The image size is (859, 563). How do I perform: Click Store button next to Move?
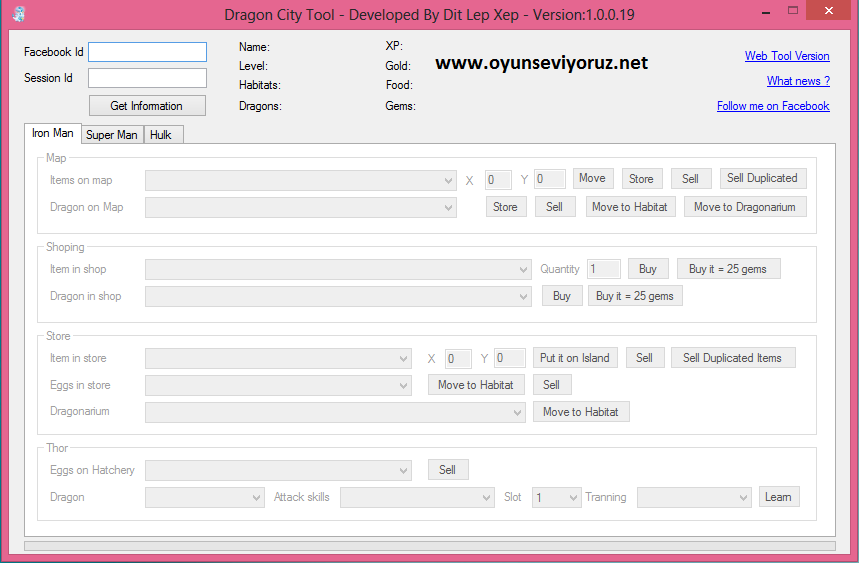pos(642,179)
